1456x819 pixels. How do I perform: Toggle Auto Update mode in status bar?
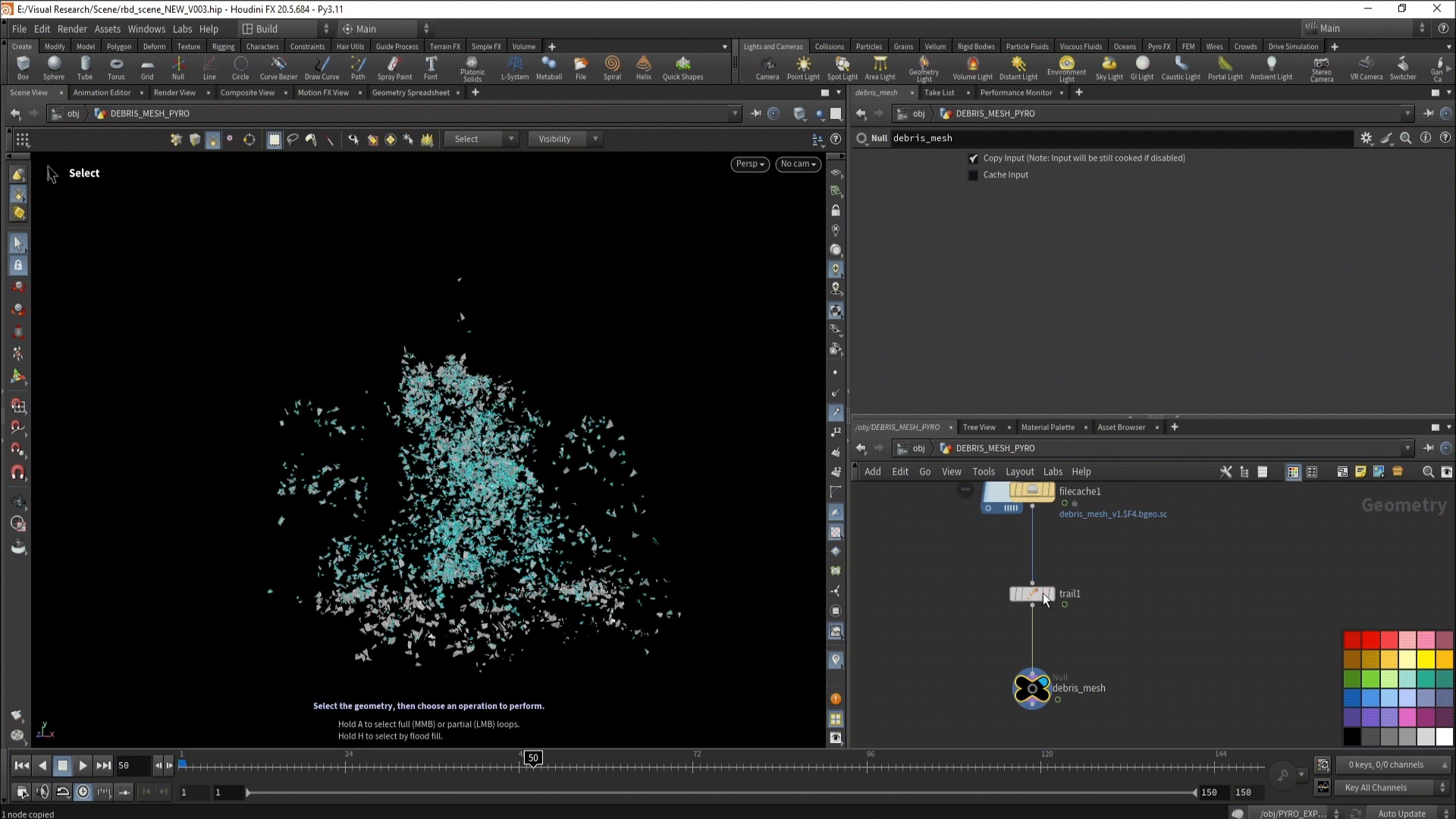click(1401, 813)
